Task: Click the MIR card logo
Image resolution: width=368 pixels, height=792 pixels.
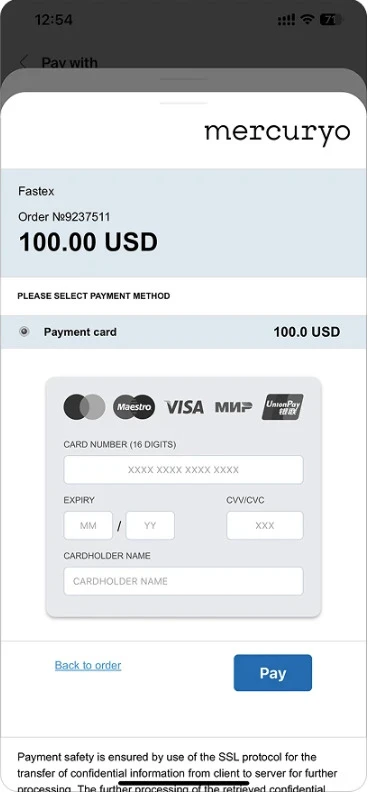Action: [x=234, y=407]
